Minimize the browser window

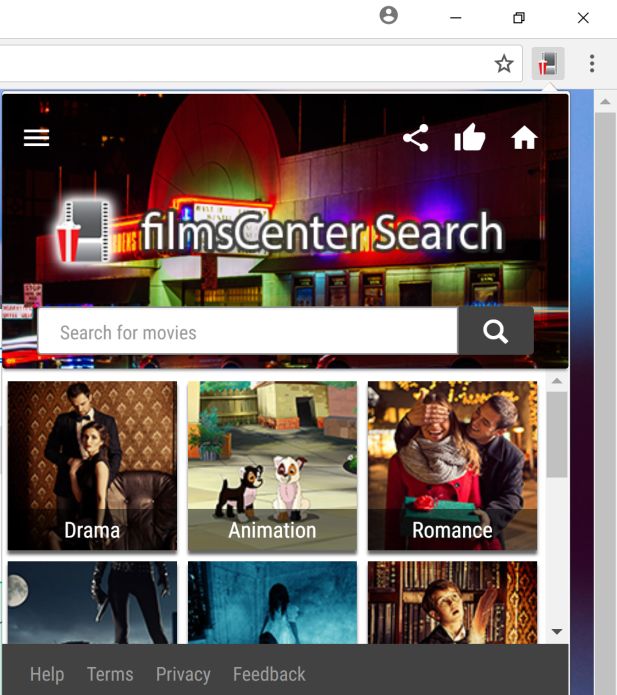point(456,18)
